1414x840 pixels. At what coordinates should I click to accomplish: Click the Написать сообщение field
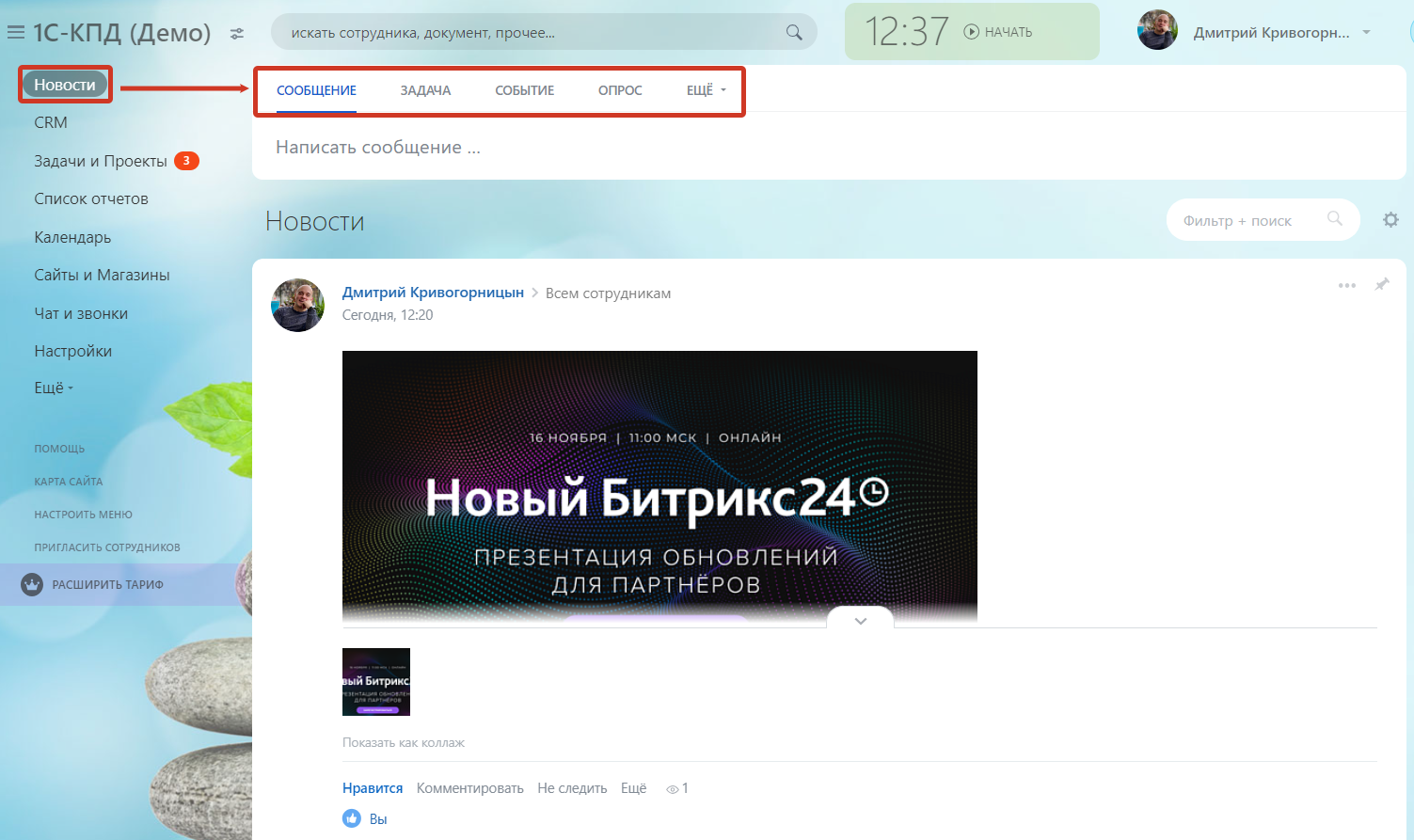tap(829, 147)
